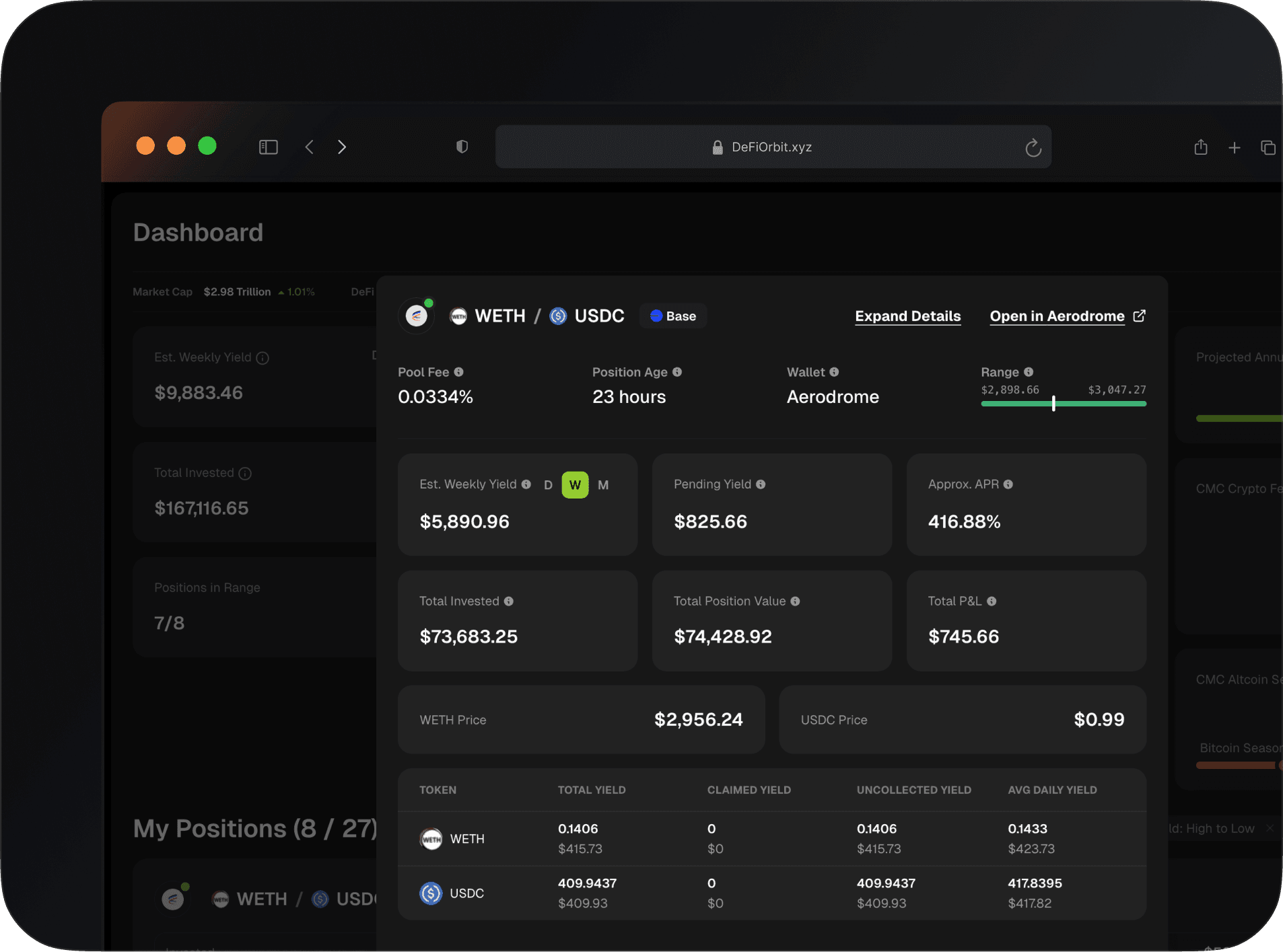Go forward with browser forward arrow
This screenshot has width=1283, height=952.
342,147
